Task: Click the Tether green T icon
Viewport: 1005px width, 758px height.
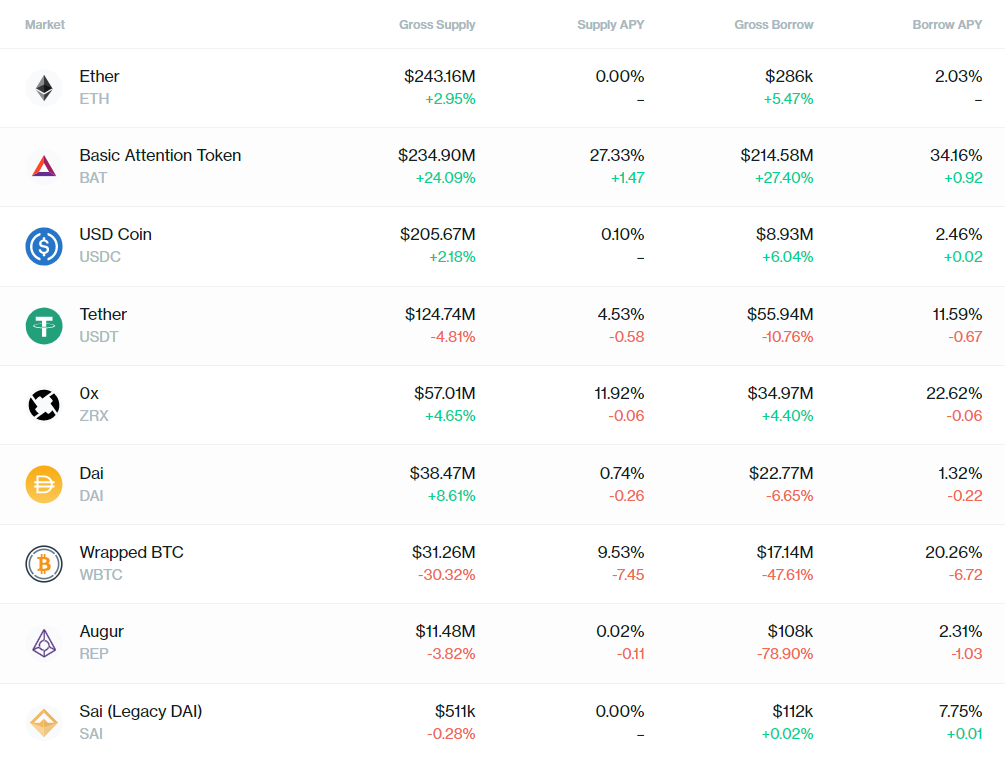Action: (44, 325)
